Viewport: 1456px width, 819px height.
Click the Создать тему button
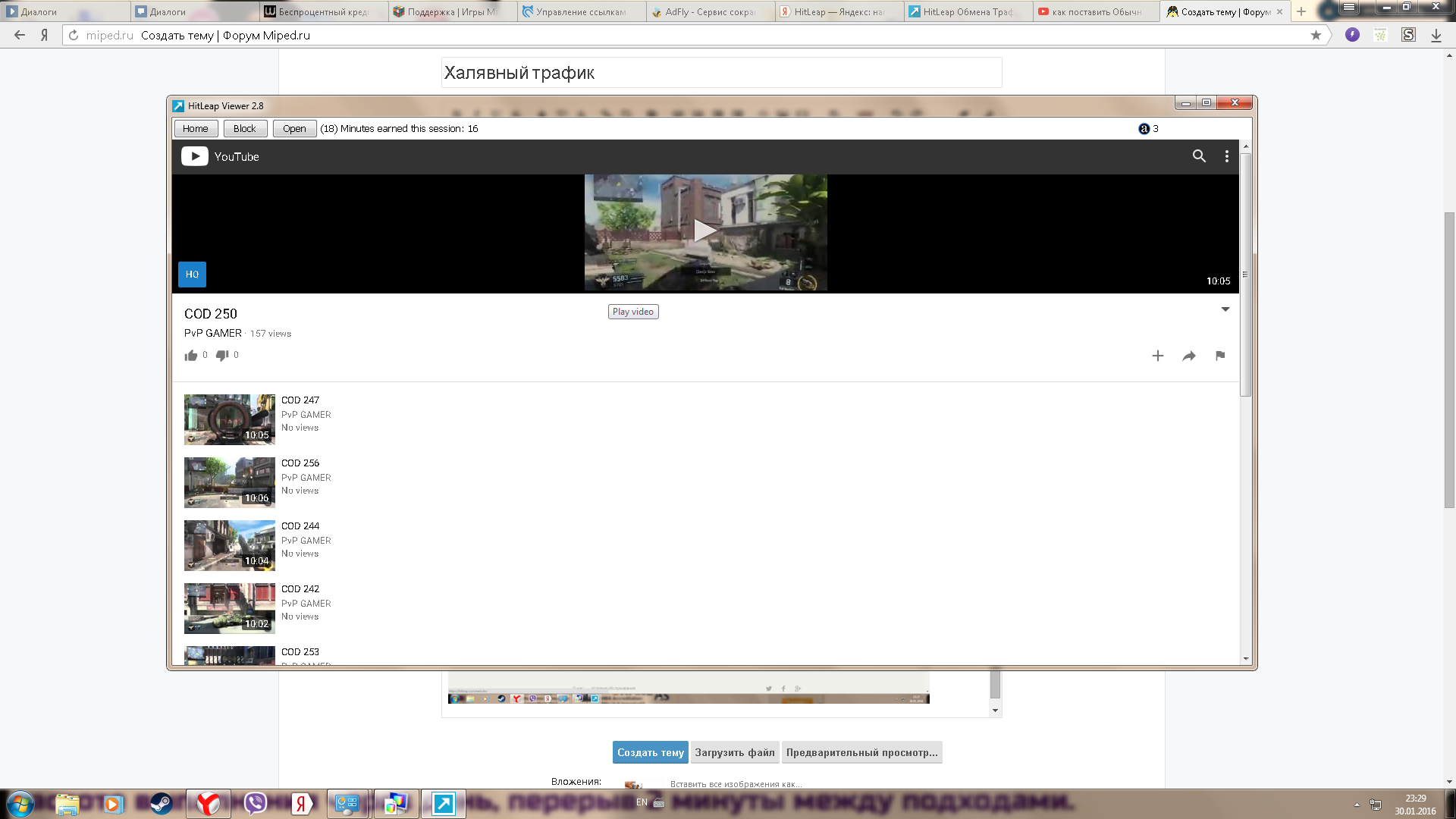click(651, 752)
